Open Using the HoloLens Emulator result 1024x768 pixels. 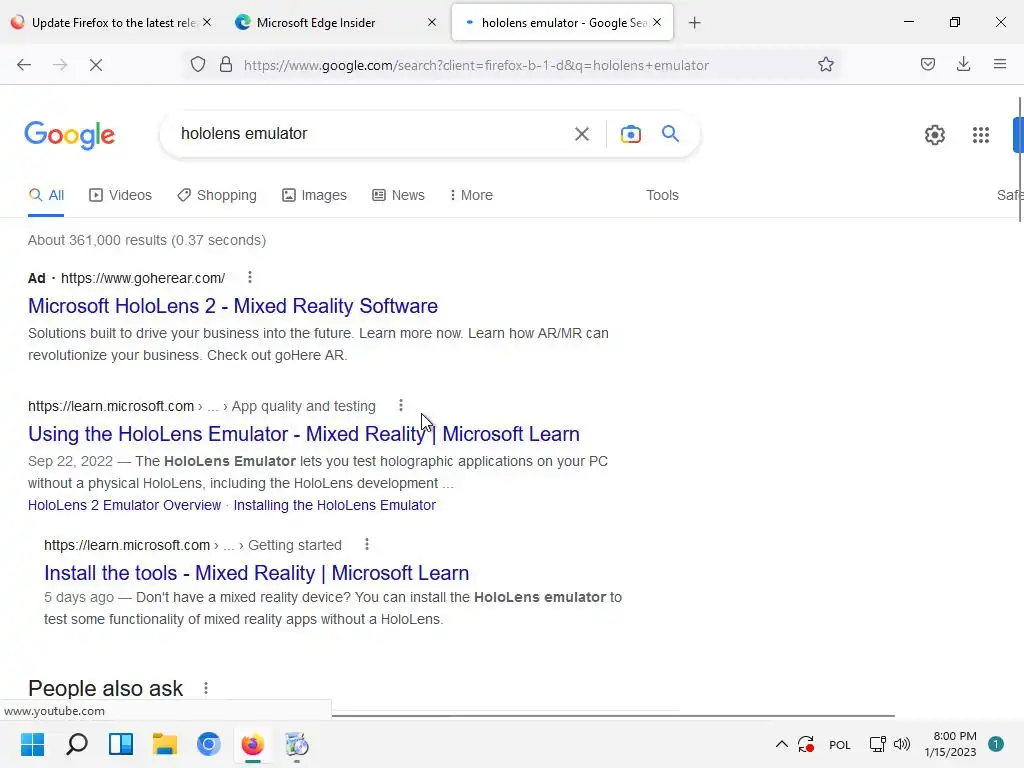point(304,434)
